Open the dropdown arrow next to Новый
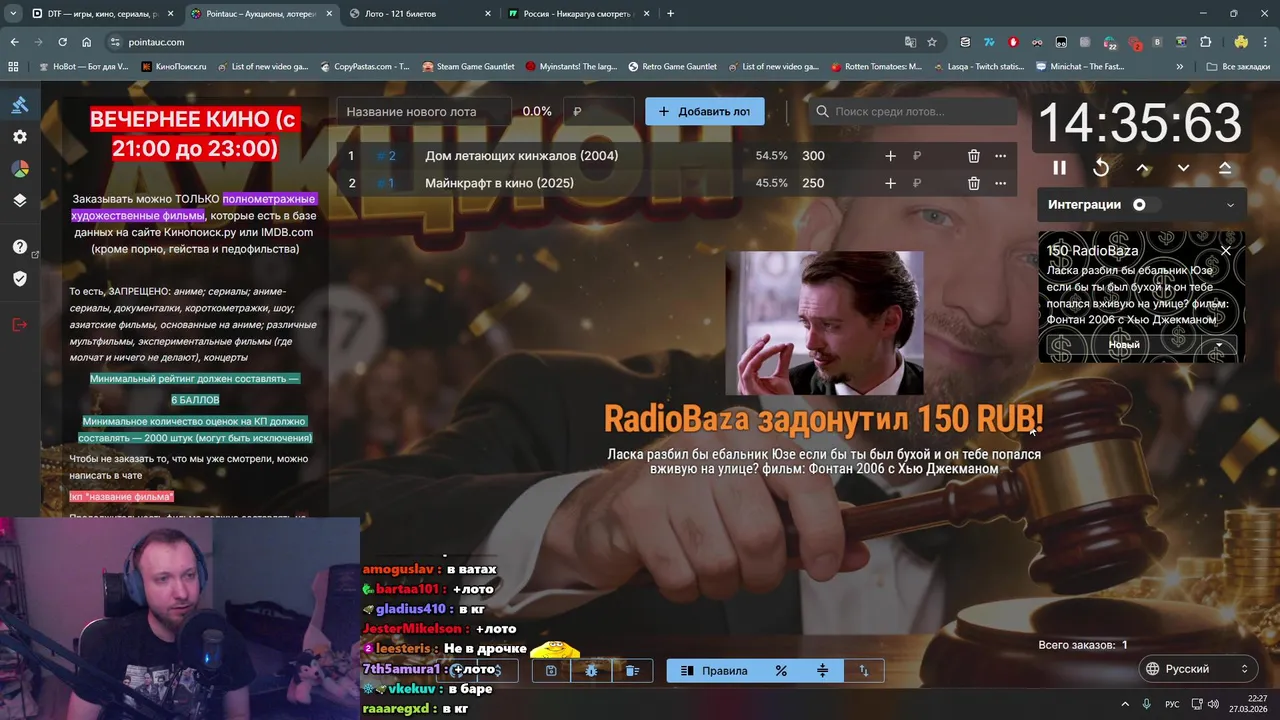Image resolution: width=1280 pixels, height=720 pixels. tap(1219, 345)
